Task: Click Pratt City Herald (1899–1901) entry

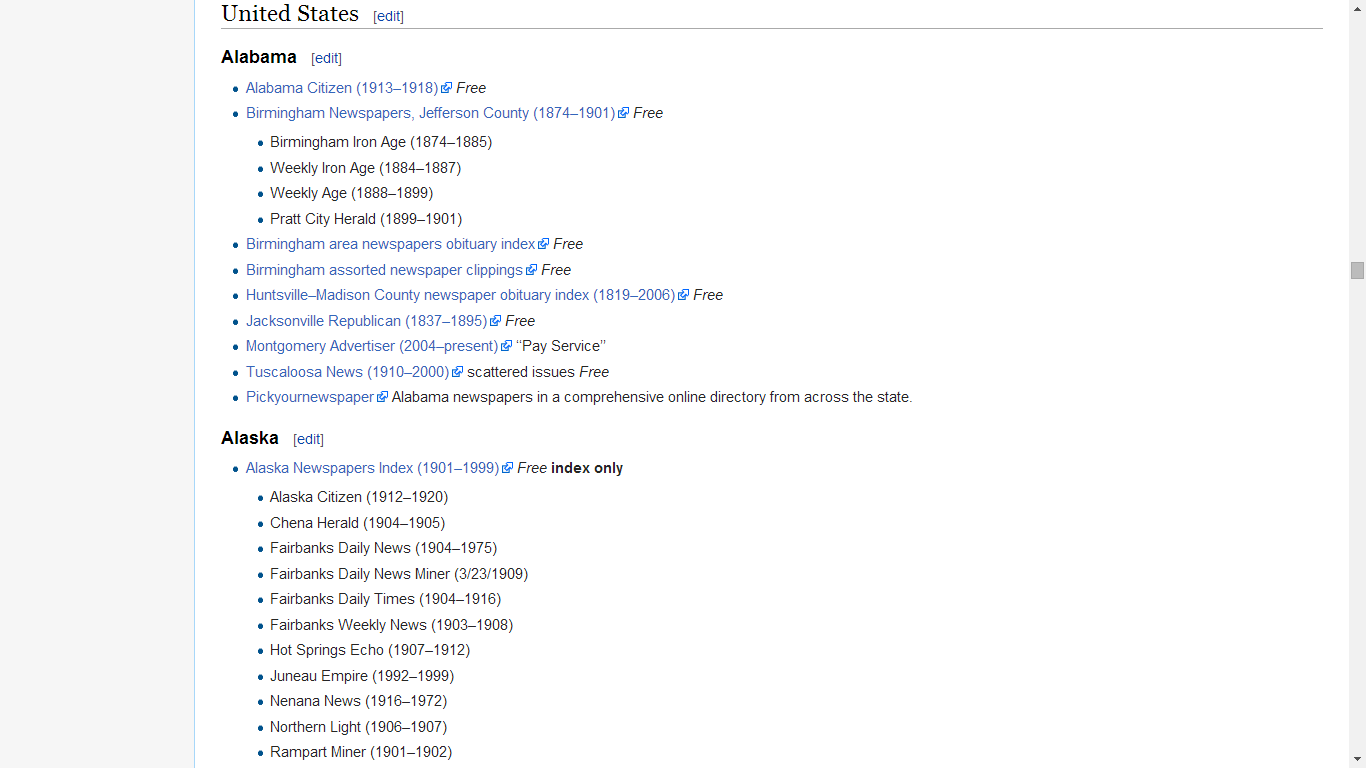Action: pos(366,219)
